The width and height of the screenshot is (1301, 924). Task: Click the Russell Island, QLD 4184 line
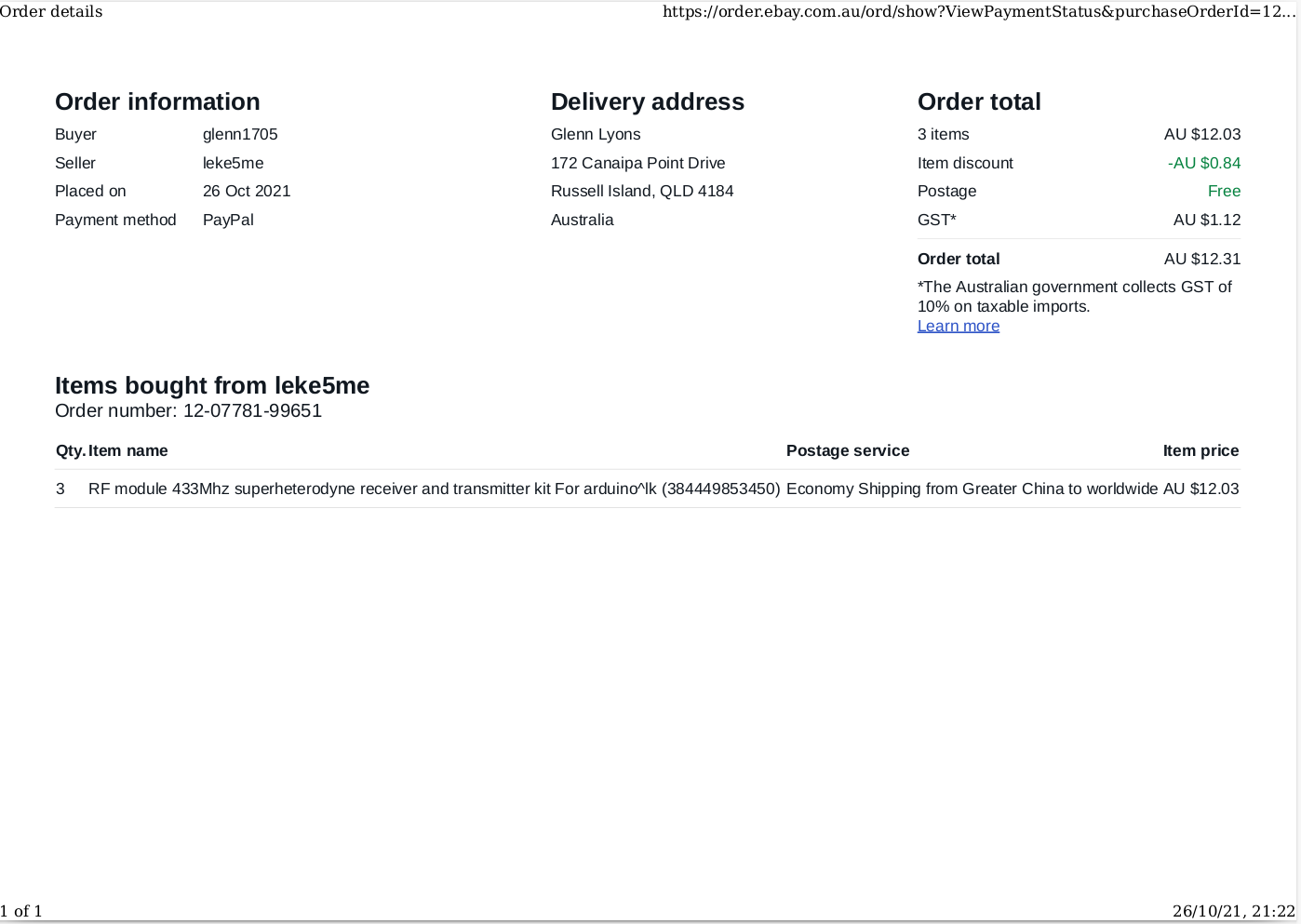tap(642, 191)
